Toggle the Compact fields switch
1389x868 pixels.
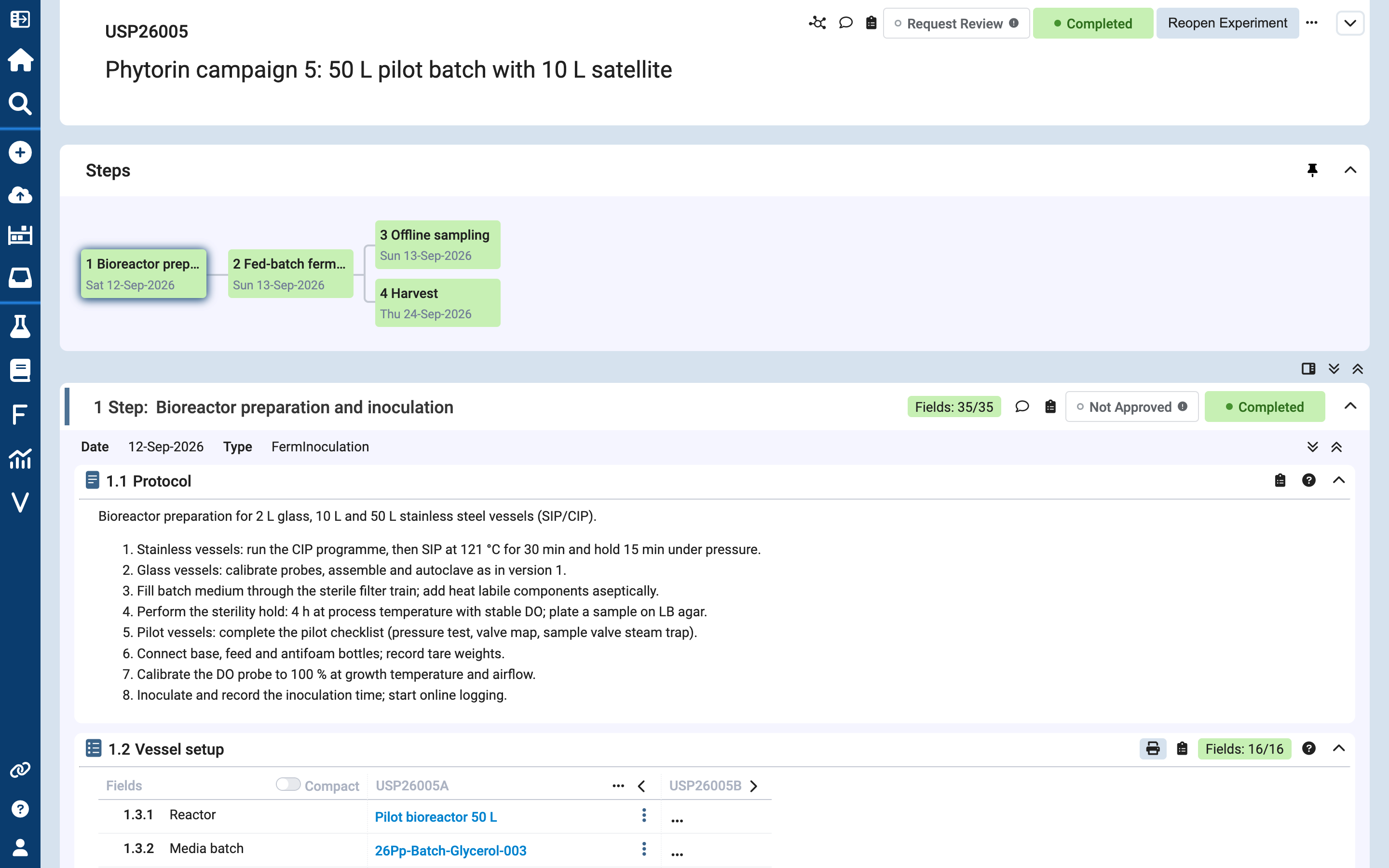pos(288,784)
